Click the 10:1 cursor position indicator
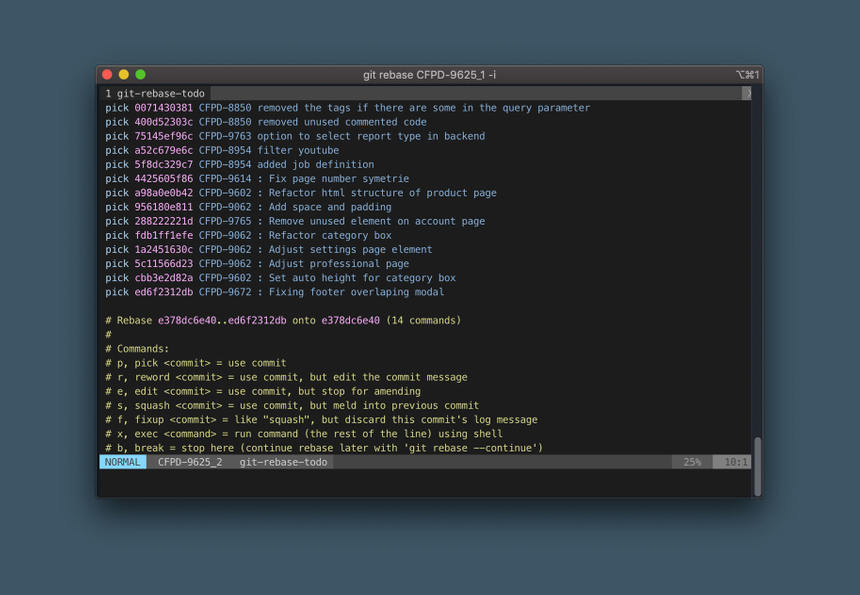The image size is (860, 595). tap(735, 462)
